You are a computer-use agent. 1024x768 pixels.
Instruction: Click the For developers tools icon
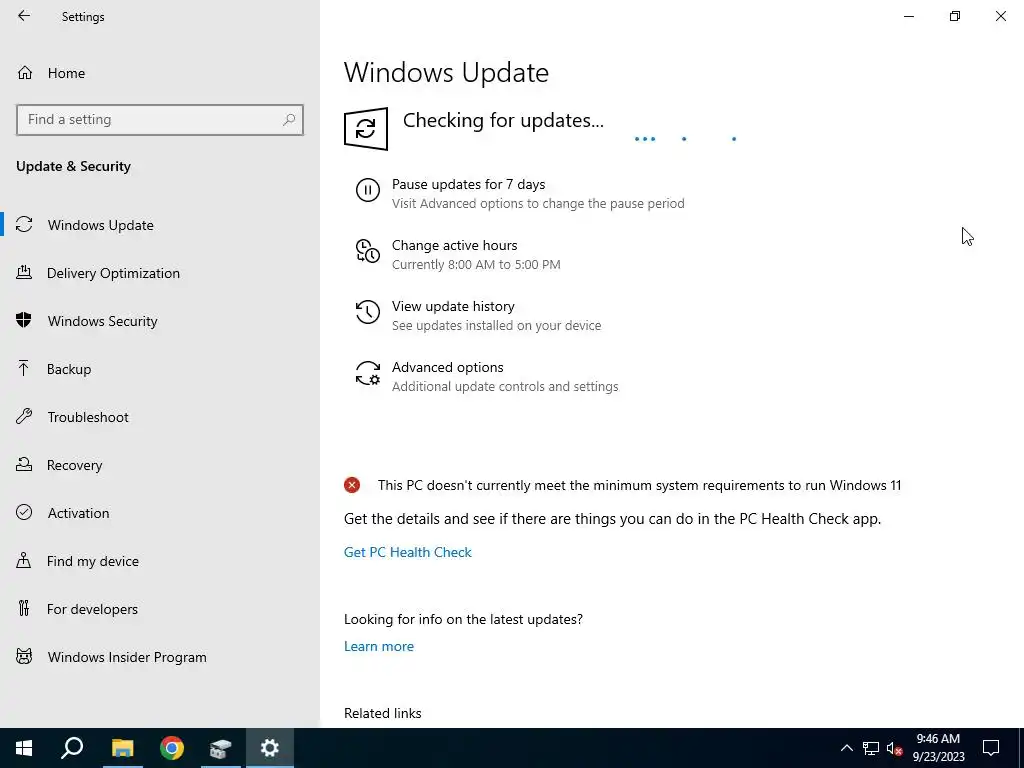[24, 608]
